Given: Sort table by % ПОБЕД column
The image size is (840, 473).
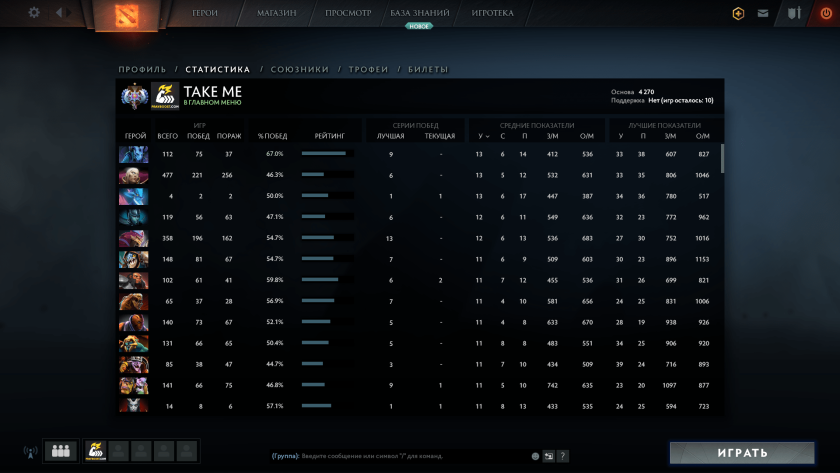Looking at the screenshot, I should pos(272,136).
